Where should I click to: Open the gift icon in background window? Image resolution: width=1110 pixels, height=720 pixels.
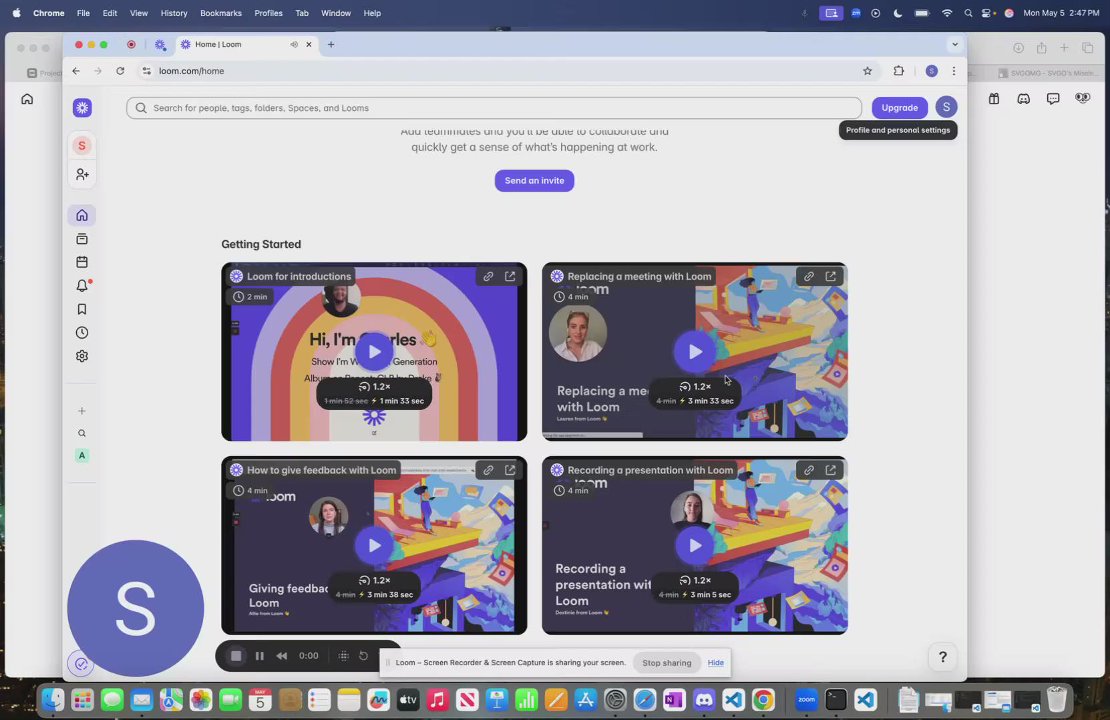point(994,98)
